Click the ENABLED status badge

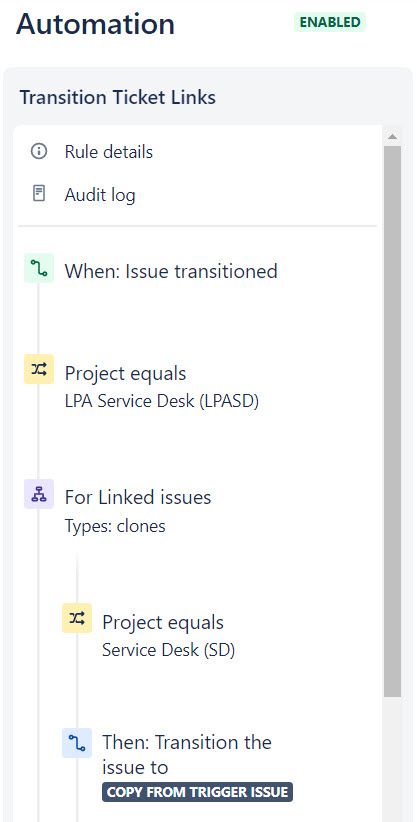coord(330,23)
